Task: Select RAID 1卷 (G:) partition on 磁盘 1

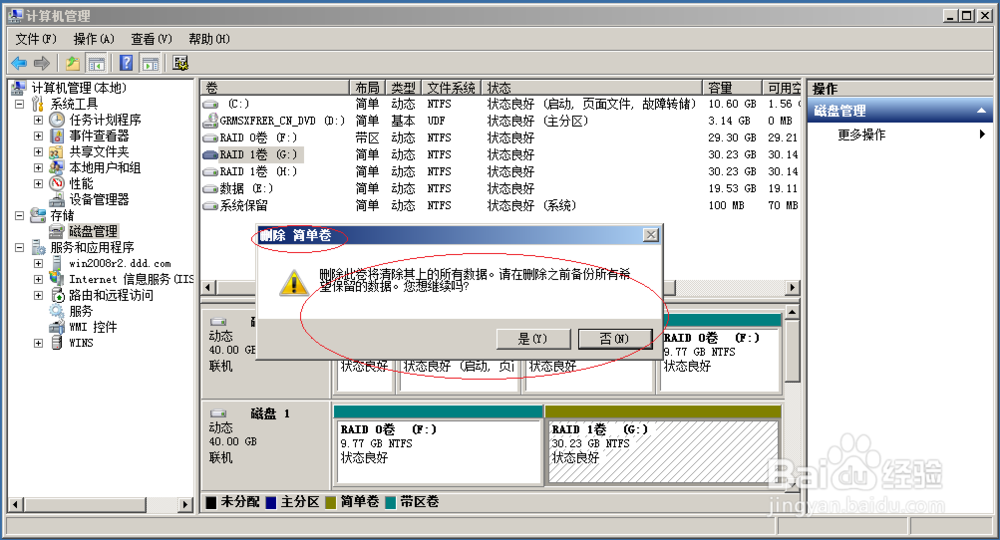Action: click(663, 444)
